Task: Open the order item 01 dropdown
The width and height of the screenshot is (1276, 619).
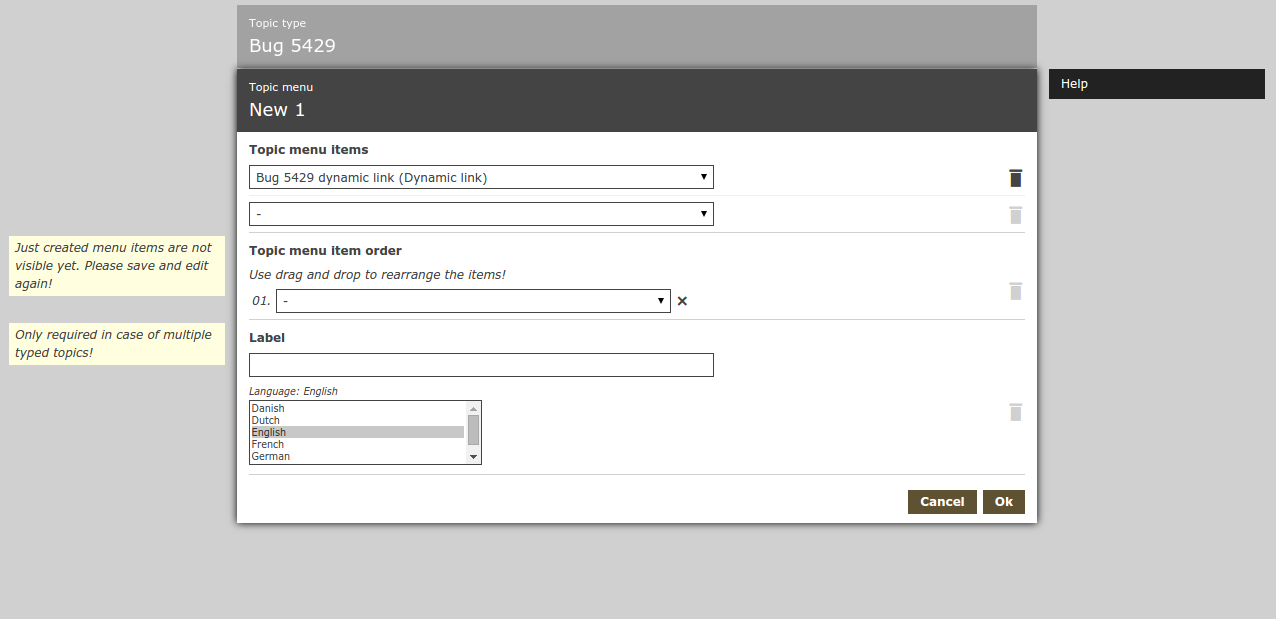Action: click(473, 301)
